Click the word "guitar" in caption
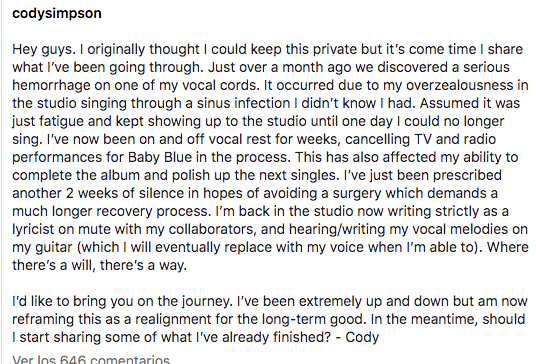 [x=54, y=248]
